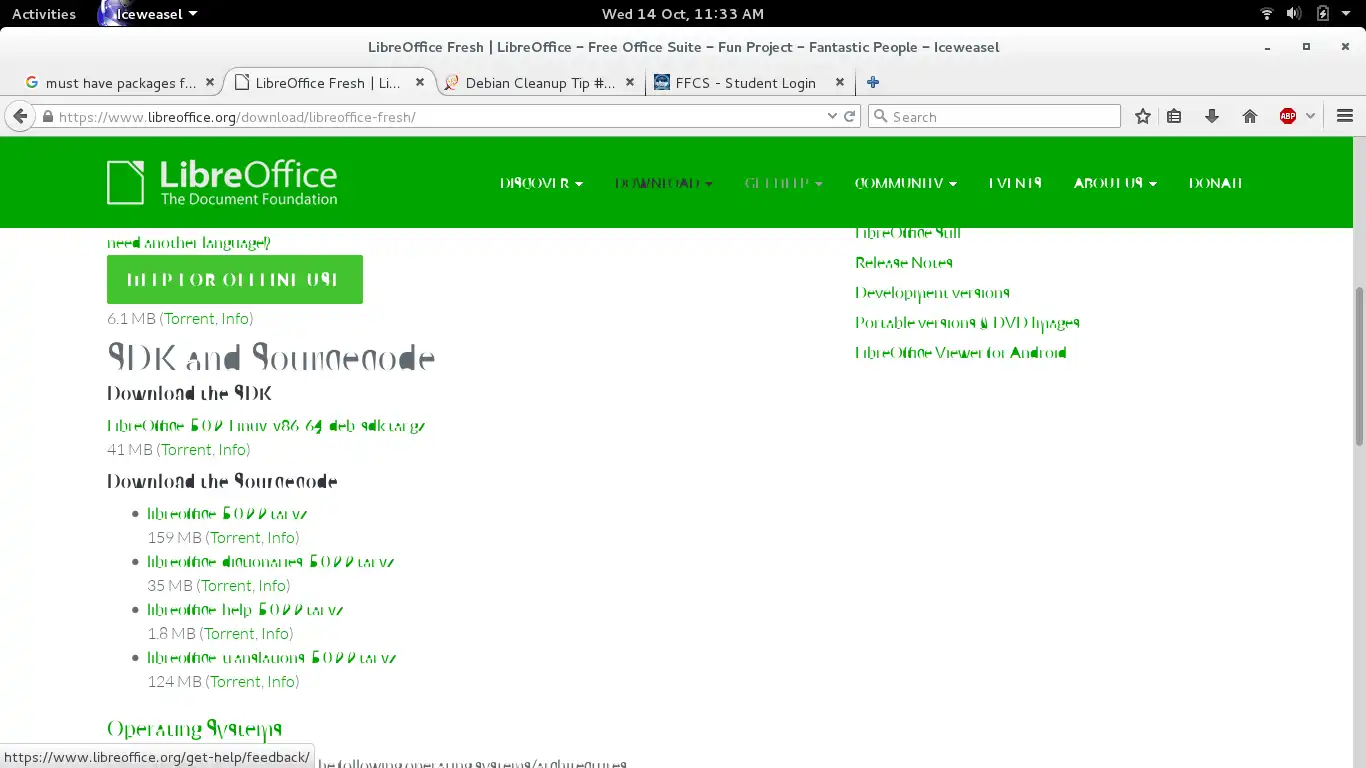Expand the system menu arrow in top bar
Image resolution: width=1366 pixels, height=768 pixels.
tap(1347, 14)
